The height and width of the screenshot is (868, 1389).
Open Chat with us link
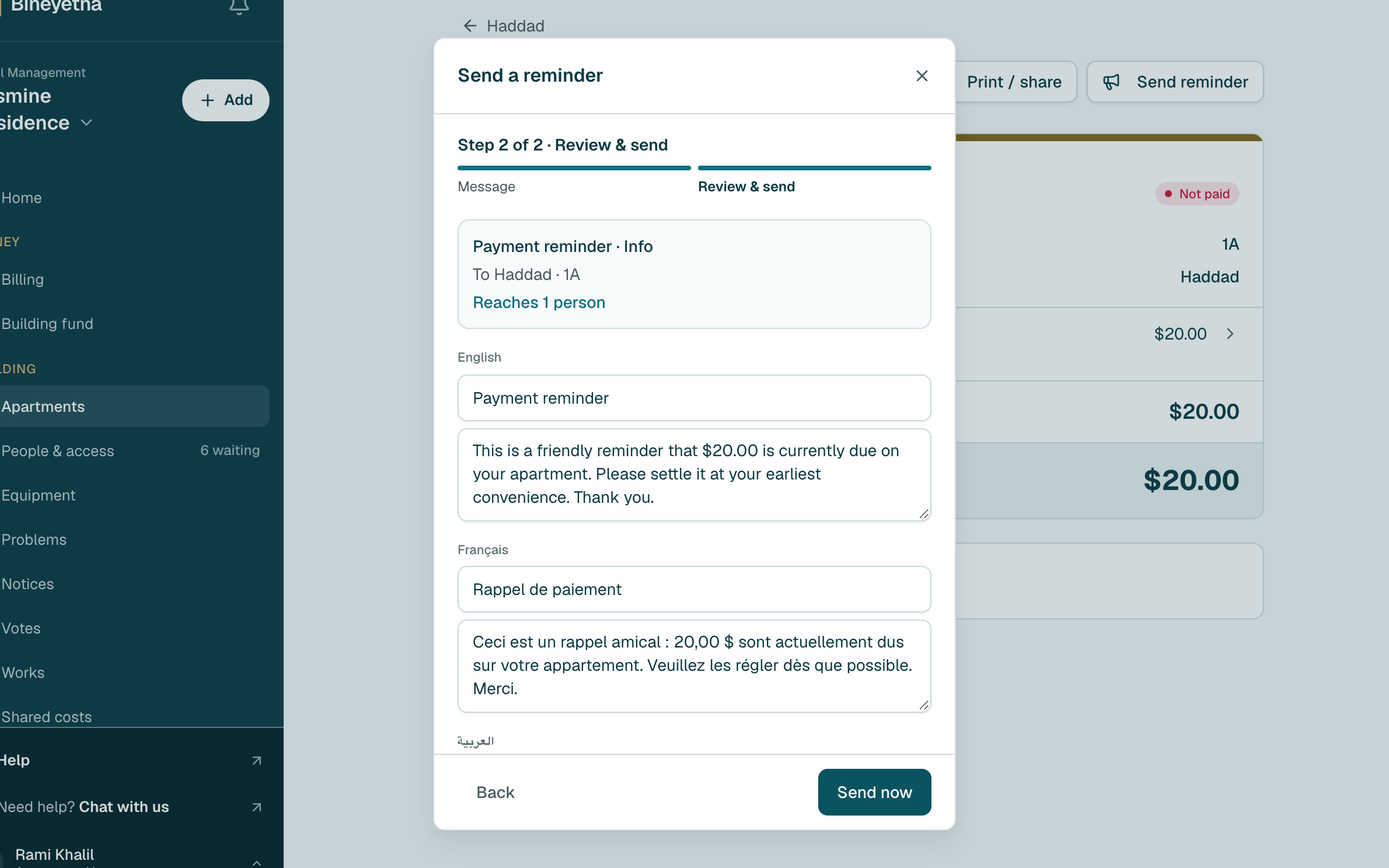pos(124,807)
